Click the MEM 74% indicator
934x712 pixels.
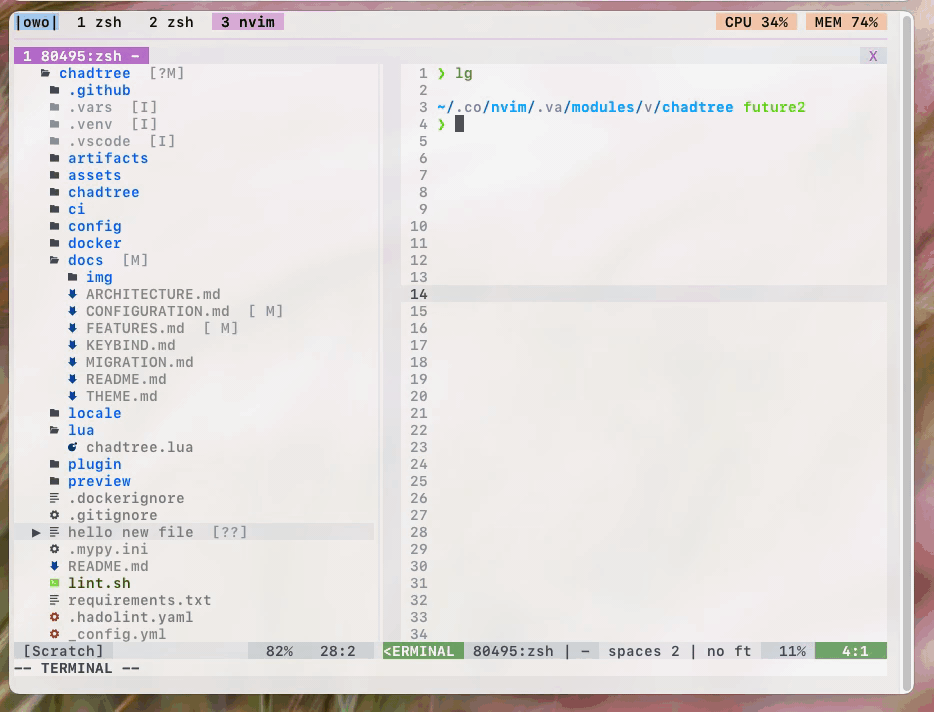846,22
